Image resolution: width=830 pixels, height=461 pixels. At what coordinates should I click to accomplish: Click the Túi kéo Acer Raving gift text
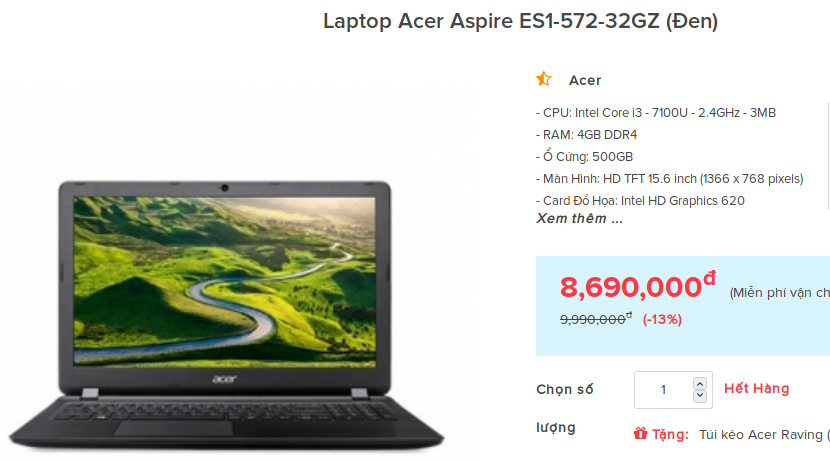click(x=764, y=435)
